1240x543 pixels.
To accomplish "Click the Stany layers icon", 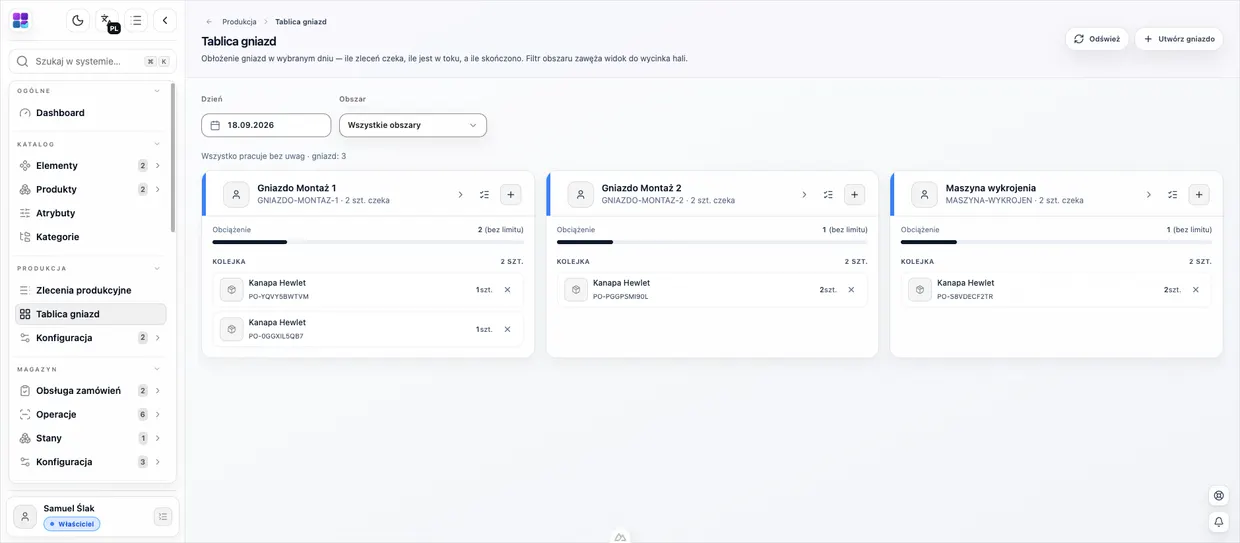I will (25, 438).
